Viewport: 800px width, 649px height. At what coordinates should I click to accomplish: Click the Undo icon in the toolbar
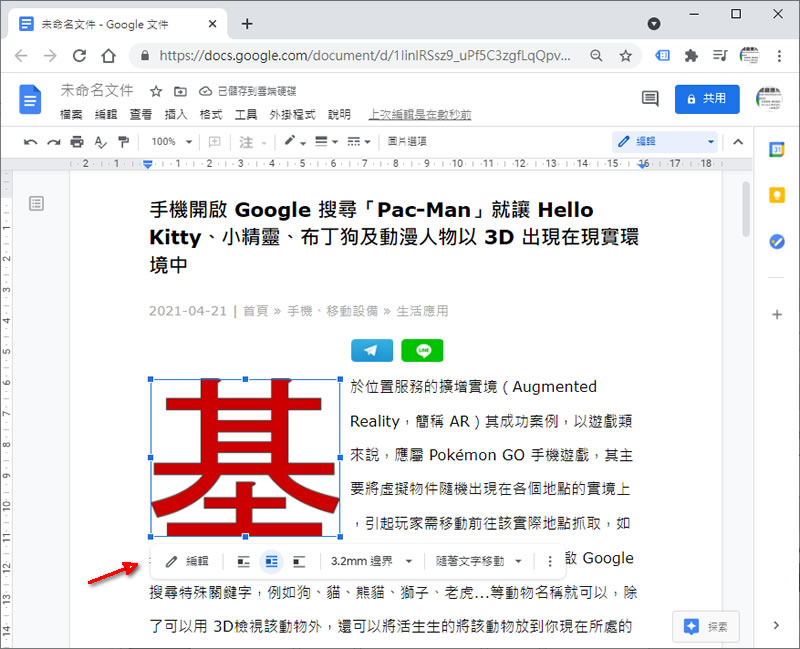coord(31,142)
